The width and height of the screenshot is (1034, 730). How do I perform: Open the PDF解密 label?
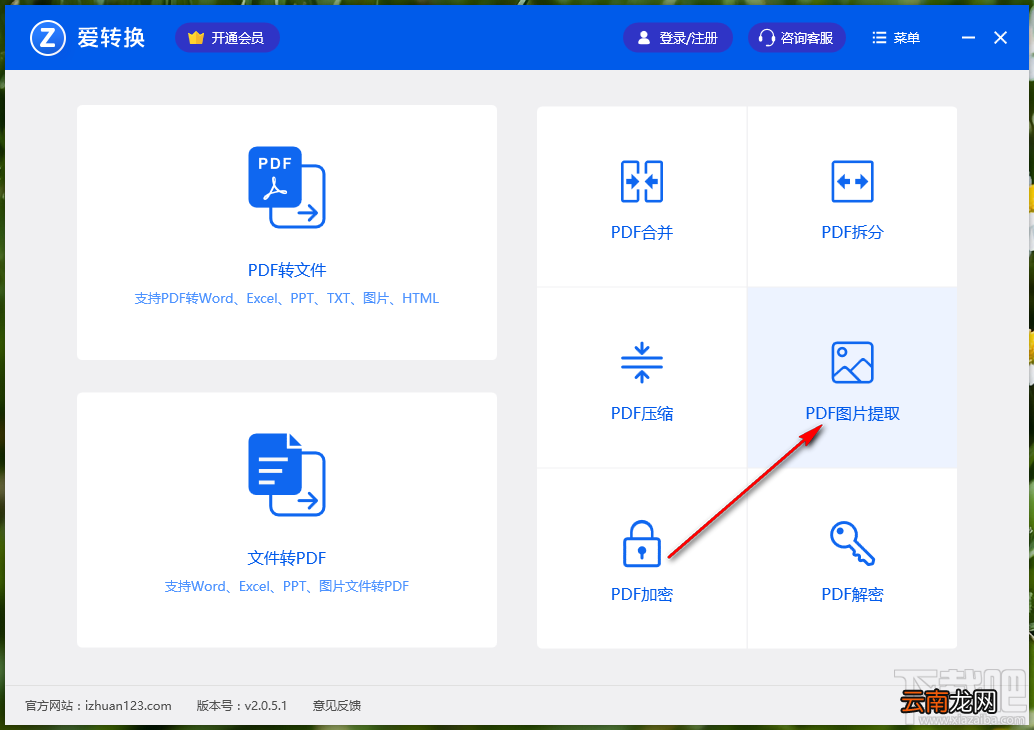(x=853, y=594)
